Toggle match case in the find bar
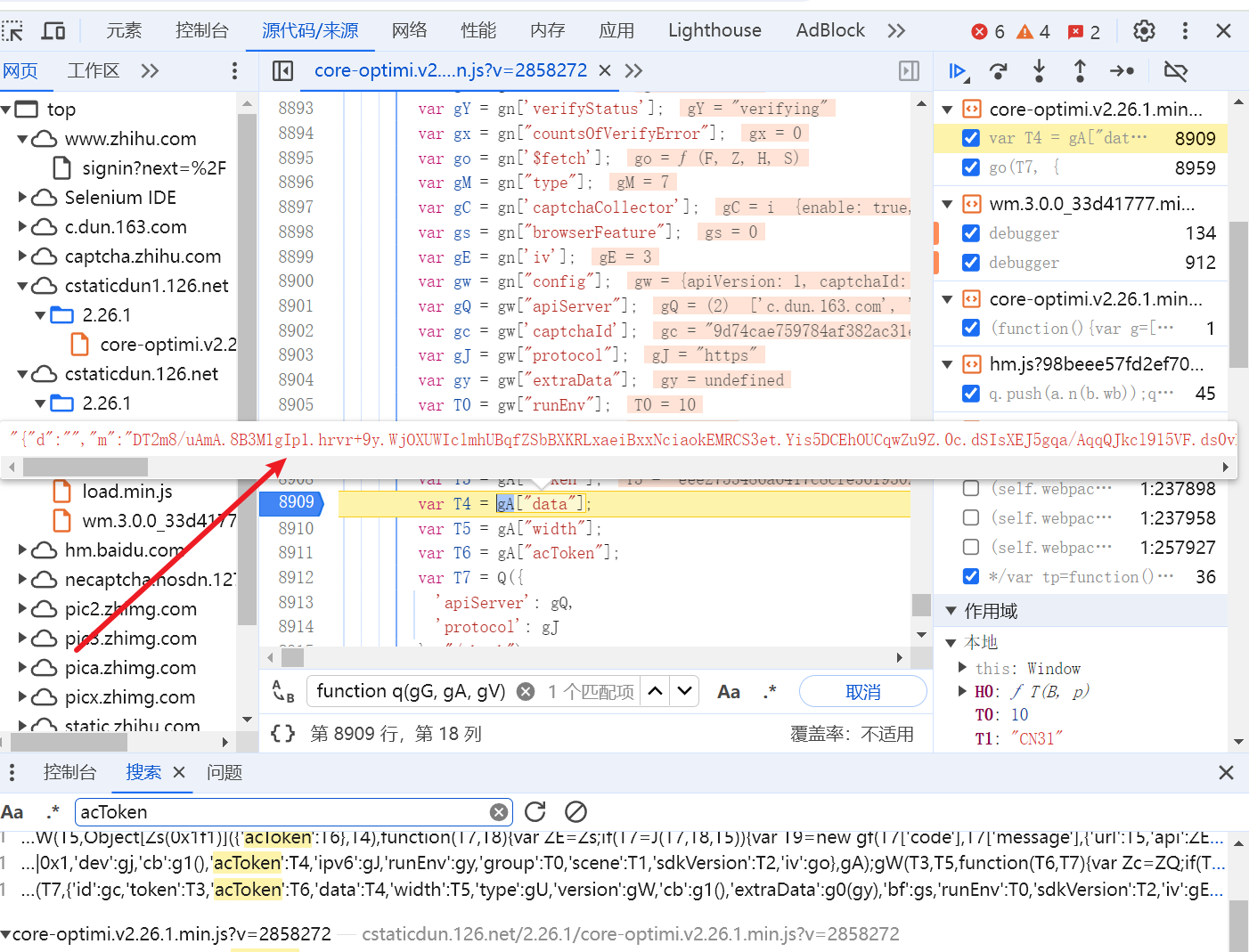This screenshot has width=1249, height=952. click(729, 691)
